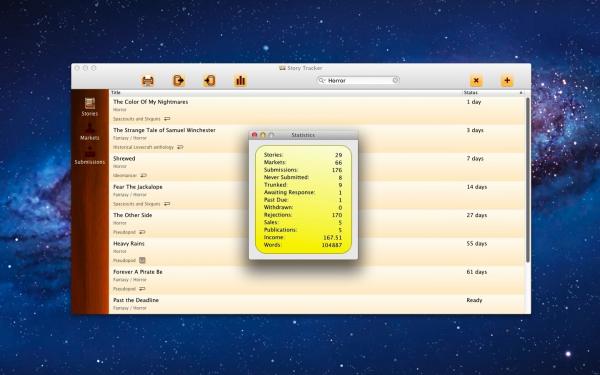Click the Withdrawn row in Statistics

pyautogui.click(x=303, y=207)
